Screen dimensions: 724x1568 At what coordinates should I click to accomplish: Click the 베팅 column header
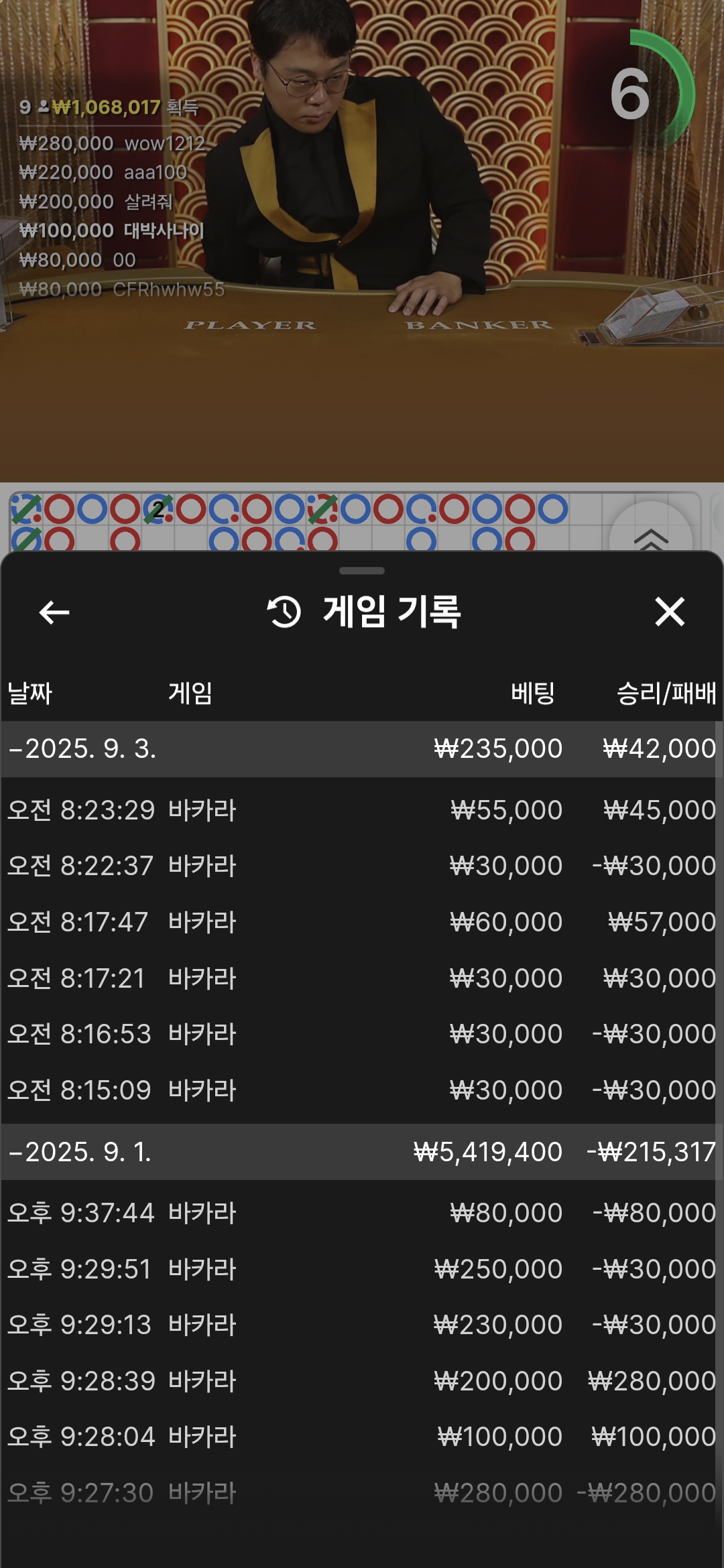[x=533, y=693]
